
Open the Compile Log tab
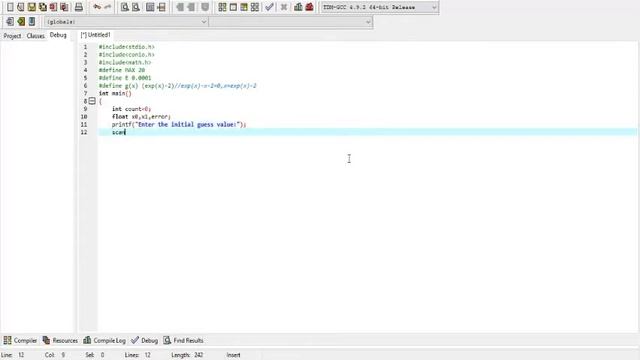(x=104, y=340)
